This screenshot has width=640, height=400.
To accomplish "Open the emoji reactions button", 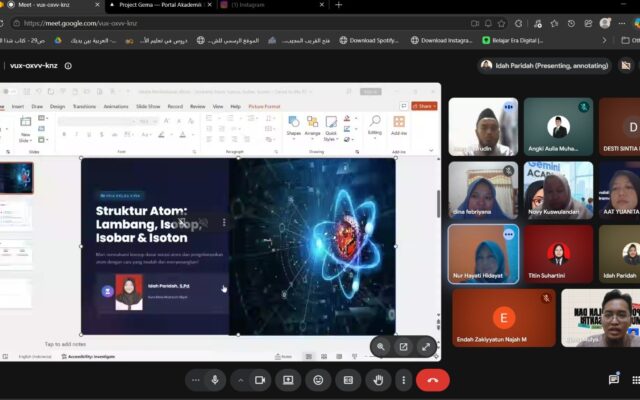I will [318, 380].
